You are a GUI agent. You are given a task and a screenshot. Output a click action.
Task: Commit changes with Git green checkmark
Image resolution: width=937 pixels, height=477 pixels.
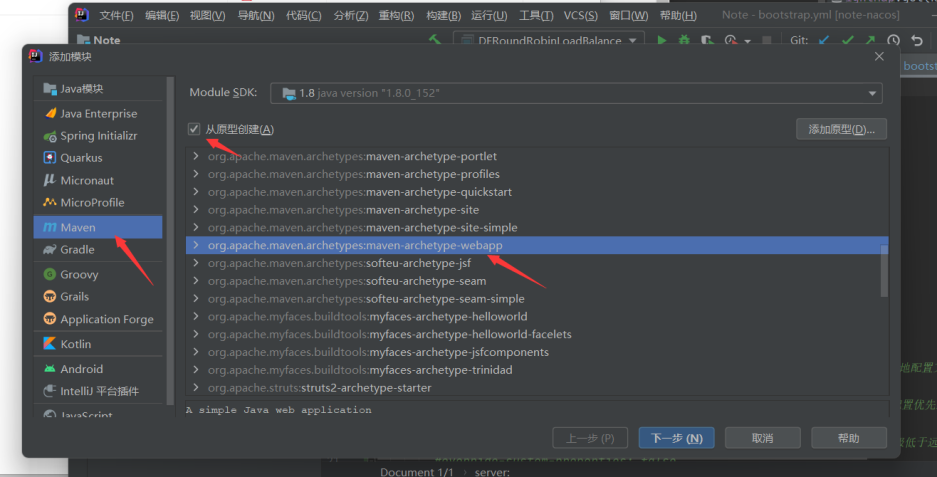tap(847, 40)
